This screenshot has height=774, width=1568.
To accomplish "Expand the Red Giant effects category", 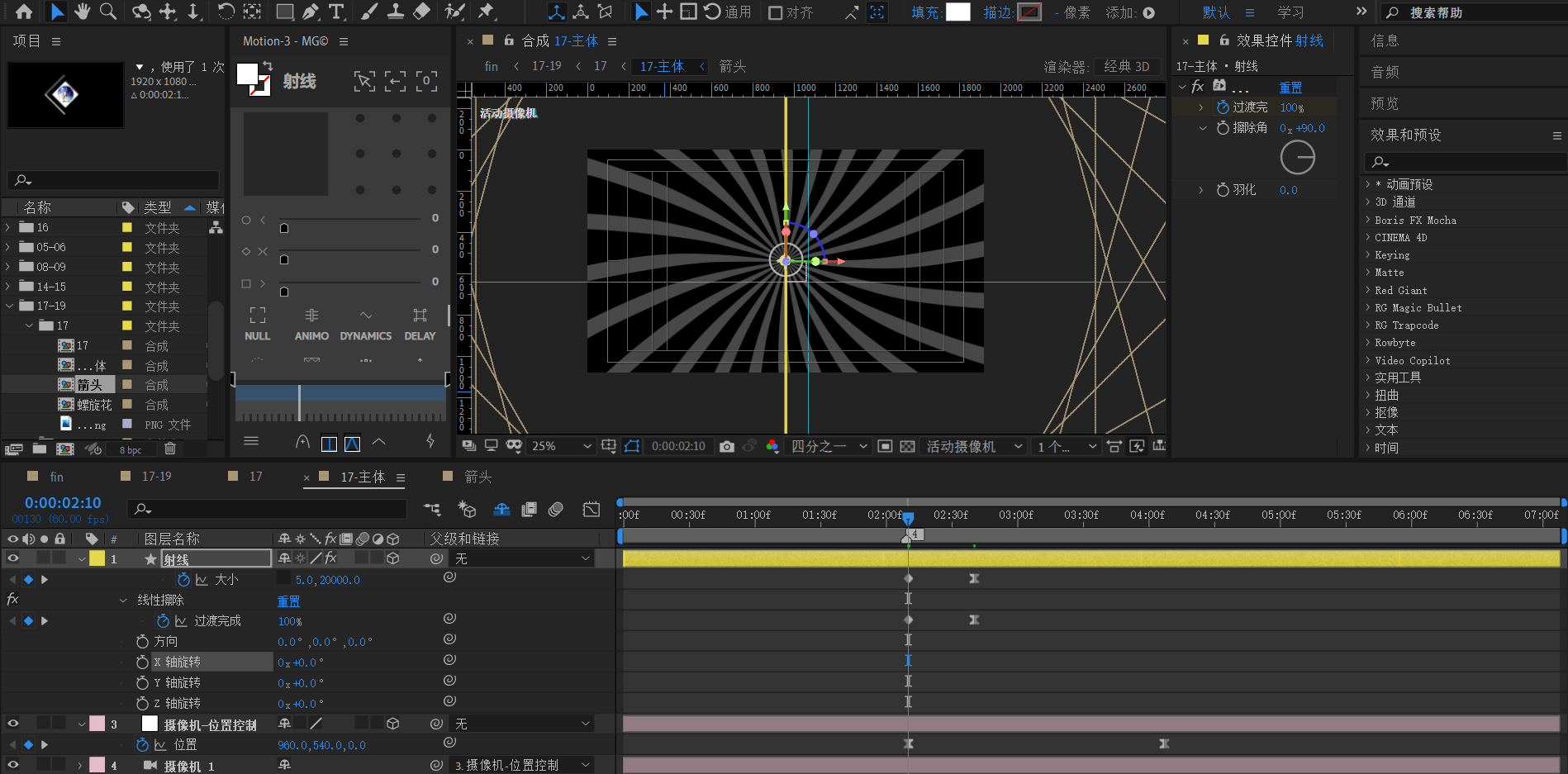I will click(x=1367, y=290).
